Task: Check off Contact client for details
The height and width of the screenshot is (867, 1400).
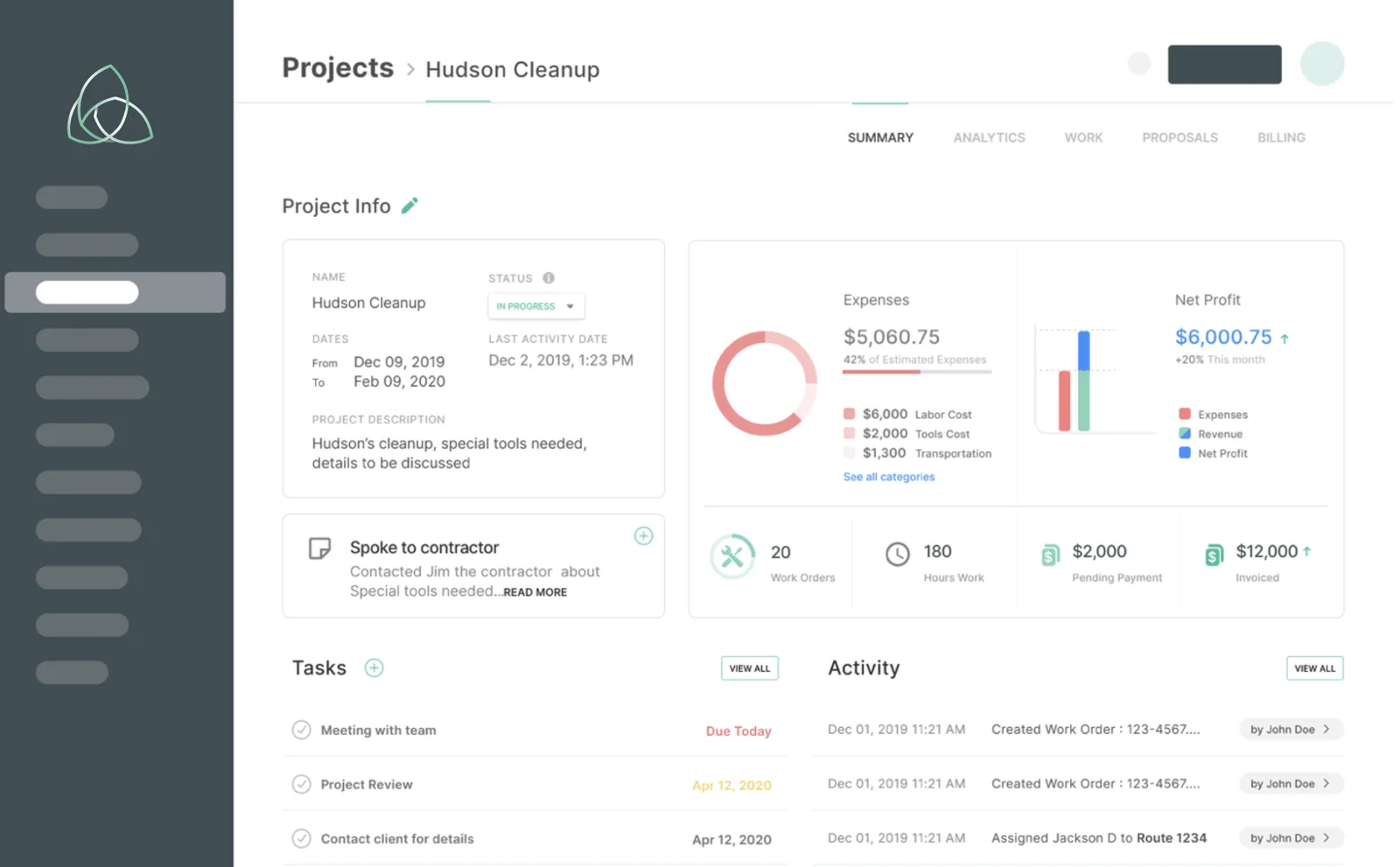Action: point(301,838)
